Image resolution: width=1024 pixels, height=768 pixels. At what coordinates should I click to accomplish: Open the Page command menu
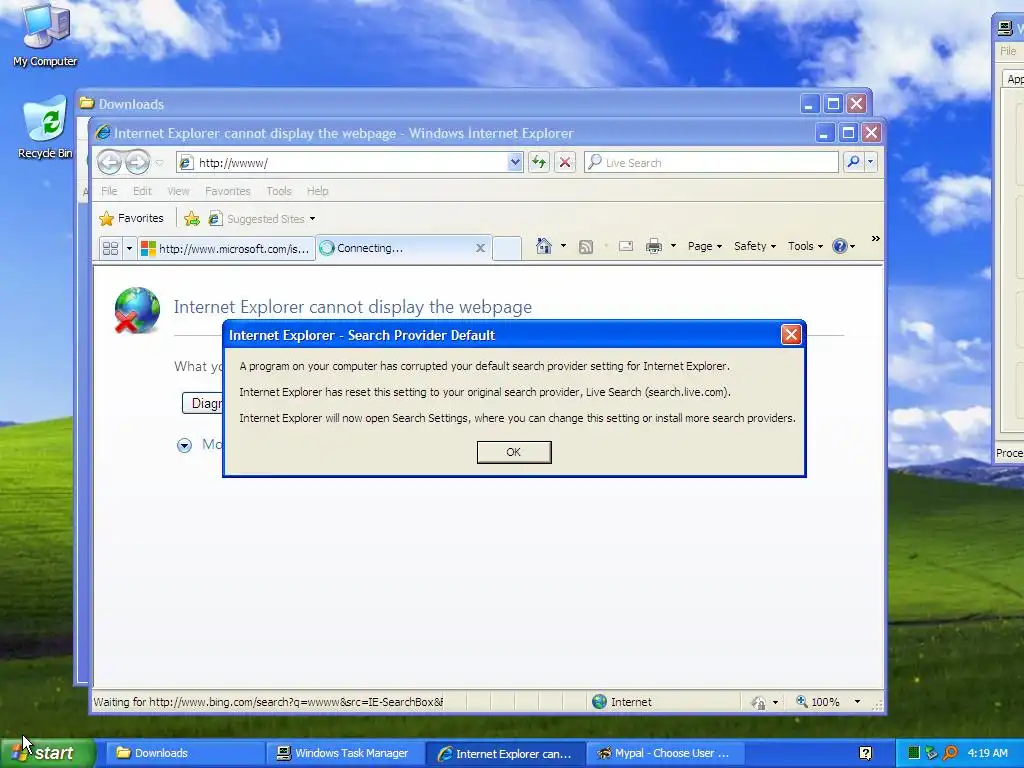tap(705, 246)
